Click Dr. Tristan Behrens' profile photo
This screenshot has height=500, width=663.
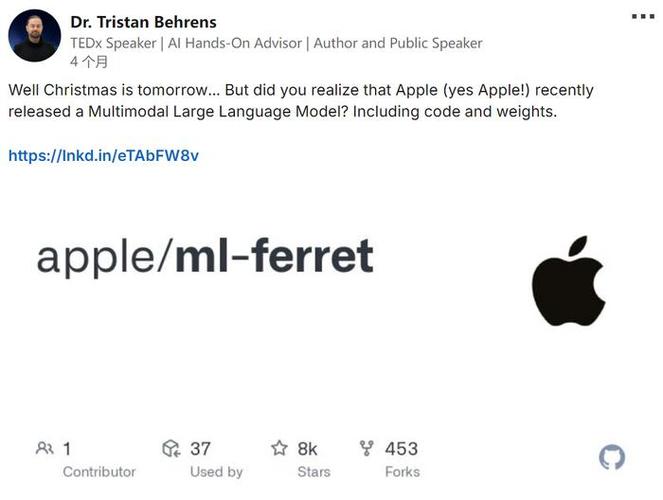(x=34, y=36)
